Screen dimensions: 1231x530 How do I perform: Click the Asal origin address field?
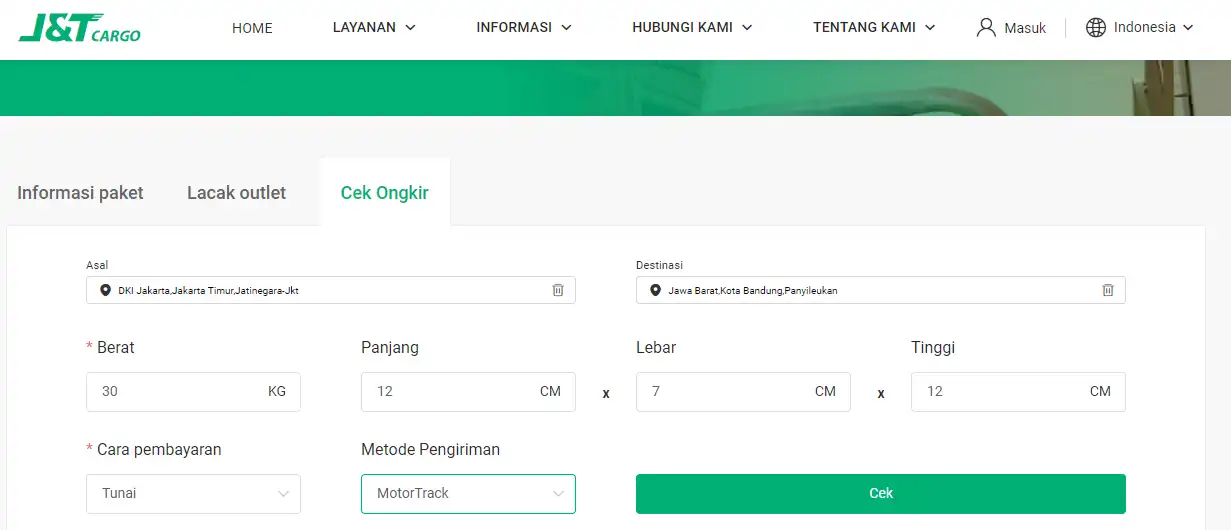(x=331, y=290)
